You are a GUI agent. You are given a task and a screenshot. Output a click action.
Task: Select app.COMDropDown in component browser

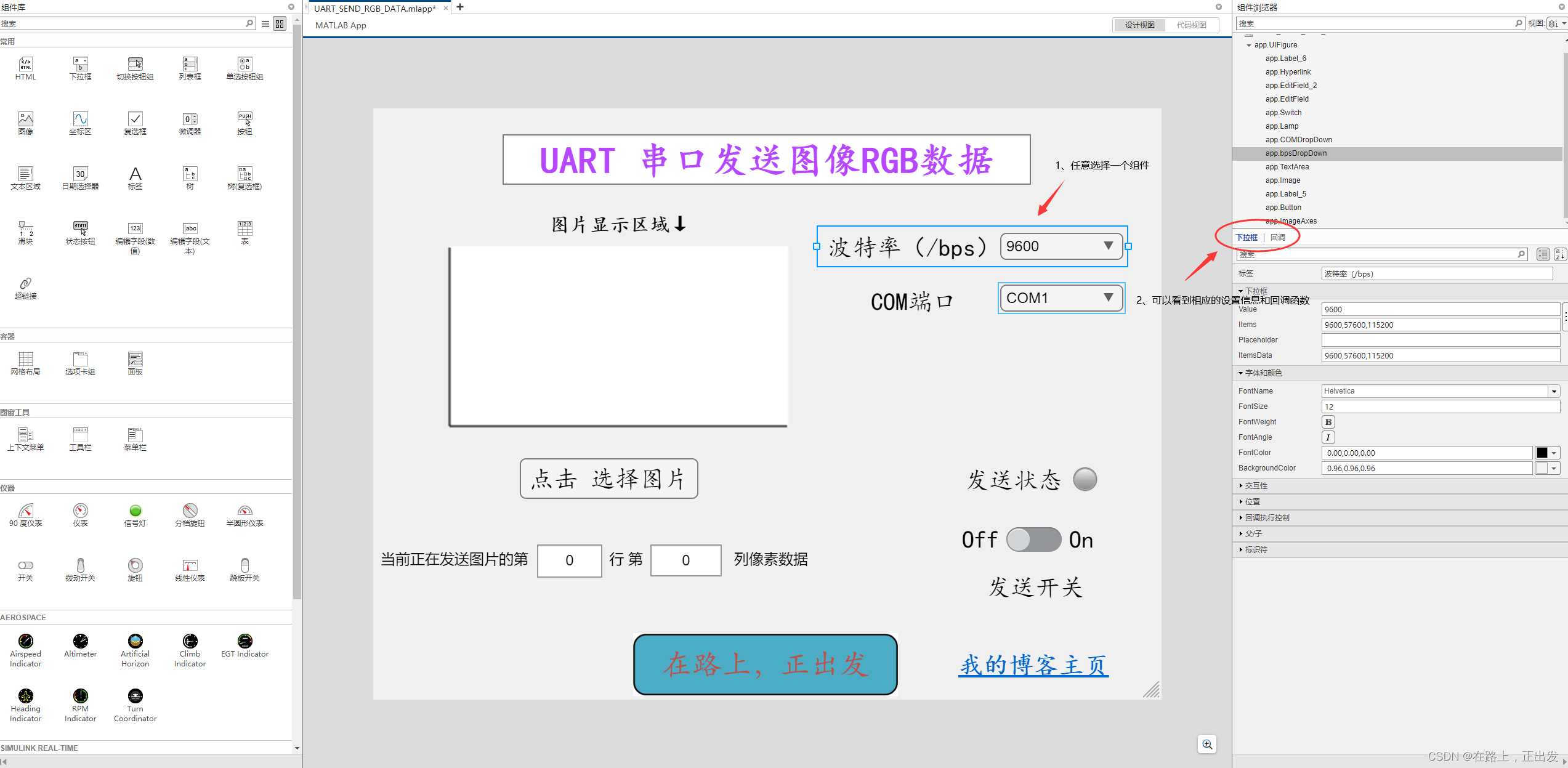click(1298, 140)
